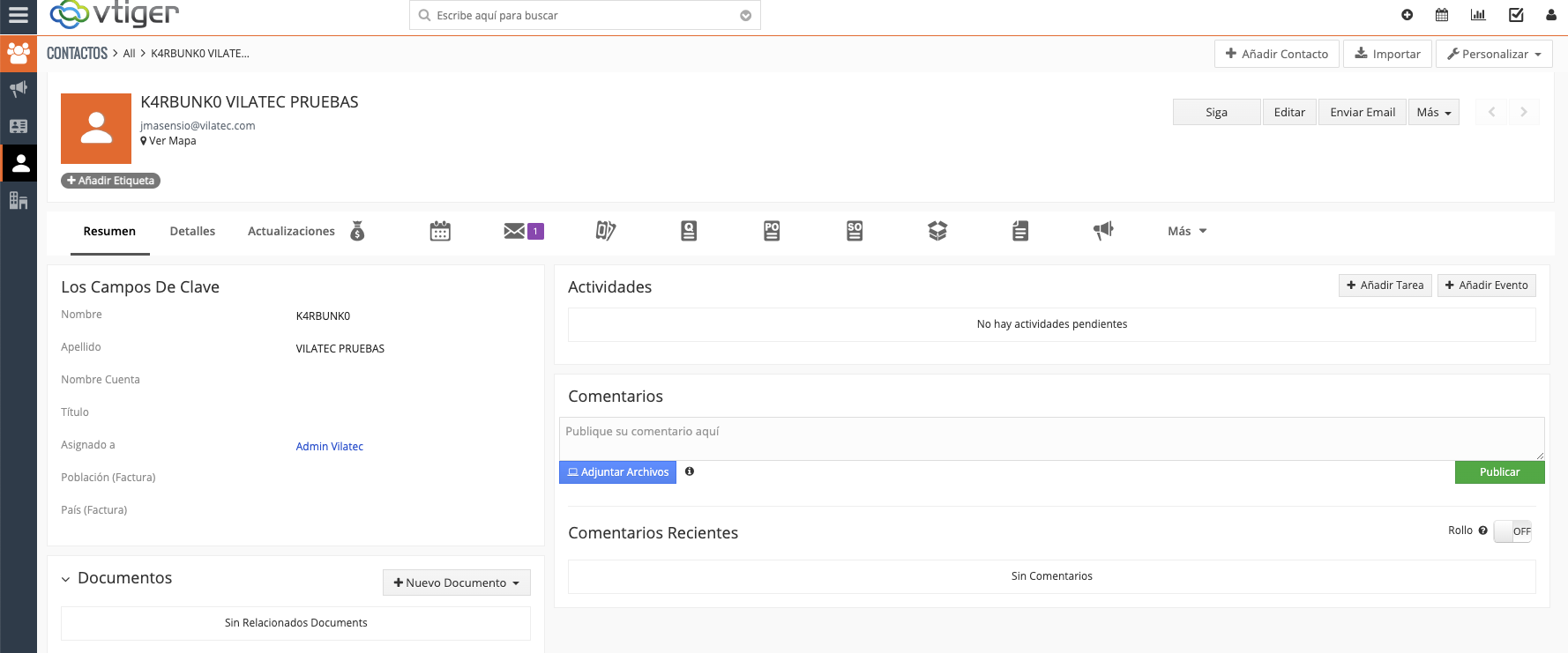
Task: Open the Más dropdown beside Enviar Email
Action: point(1433,112)
